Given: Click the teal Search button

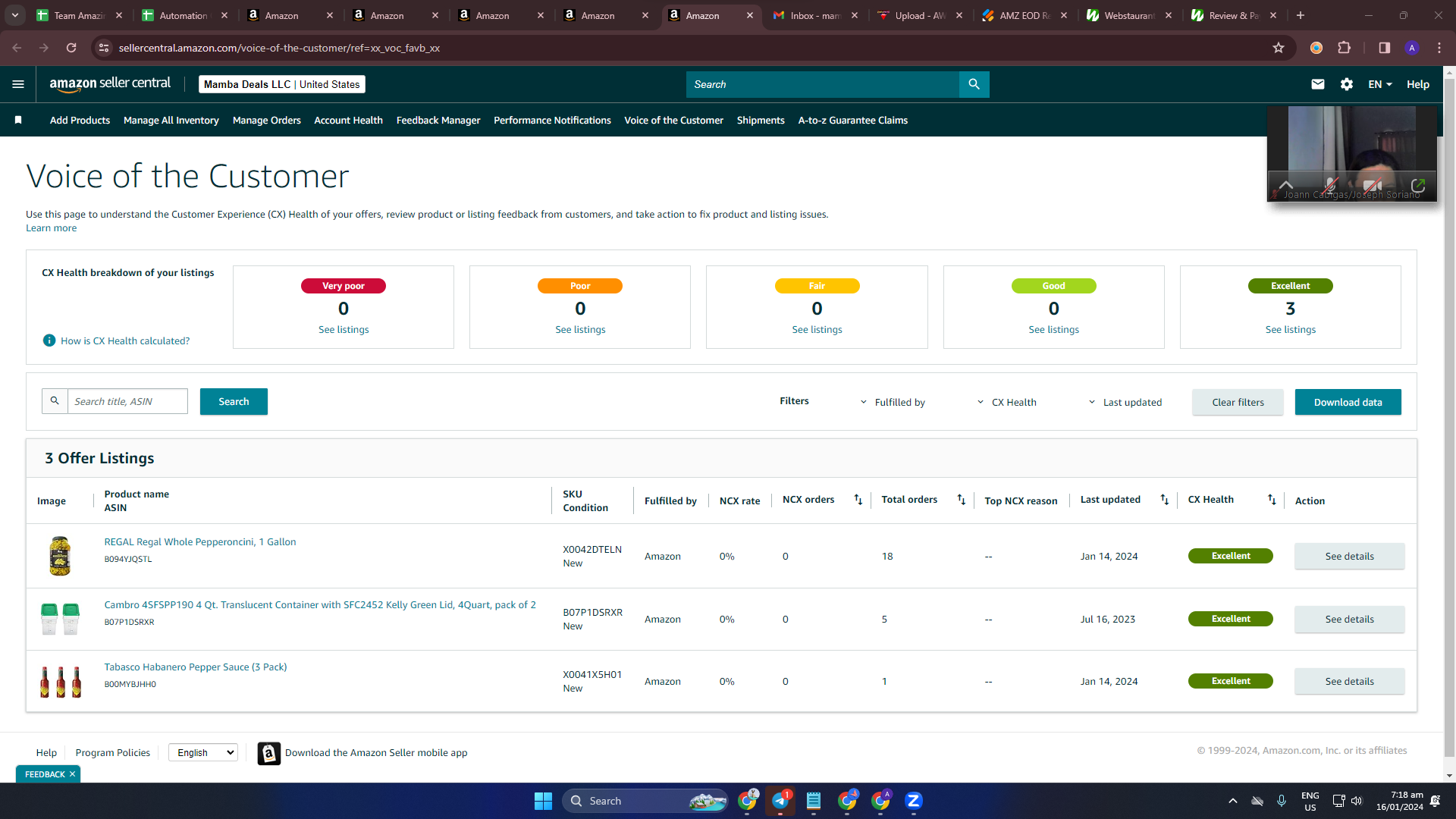Looking at the screenshot, I should pyautogui.click(x=234, y=401).
